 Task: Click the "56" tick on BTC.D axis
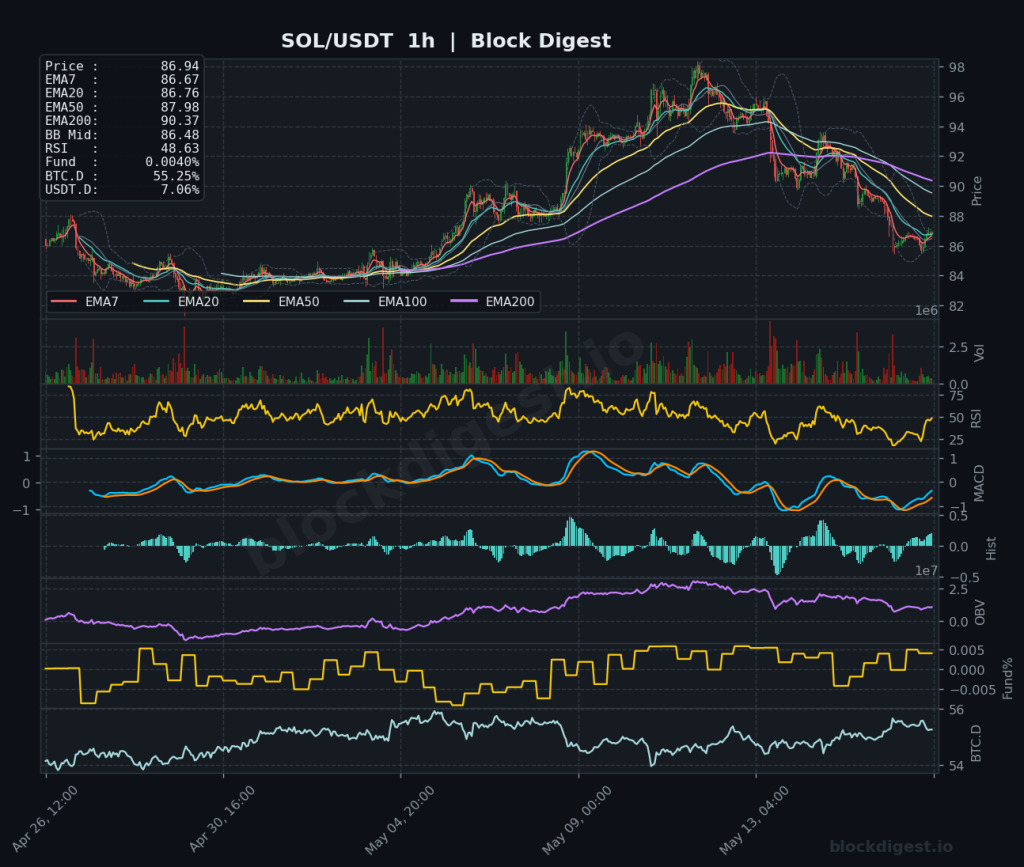pos(956,710)
